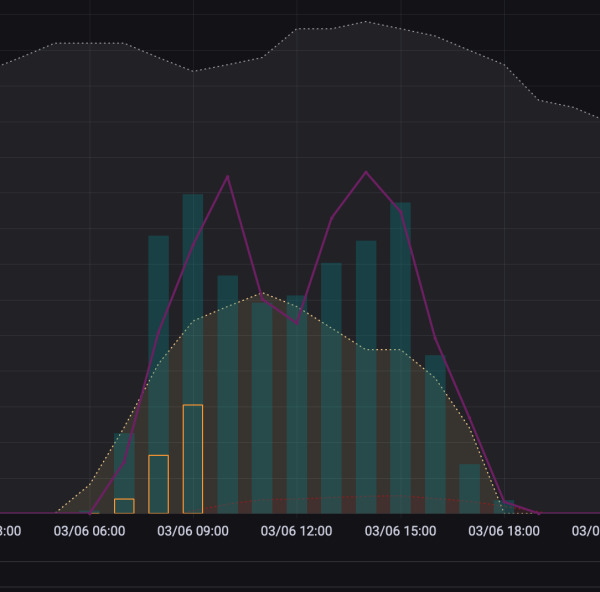
Task: Select the tallest orange outlined bar
Action: [193, 458]
